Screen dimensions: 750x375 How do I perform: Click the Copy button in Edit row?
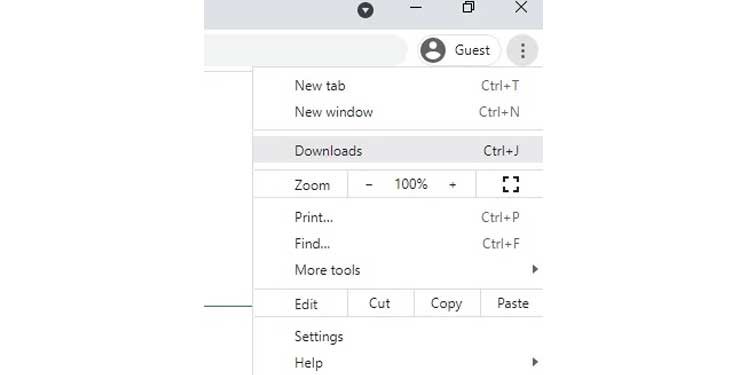click(447, 303)
